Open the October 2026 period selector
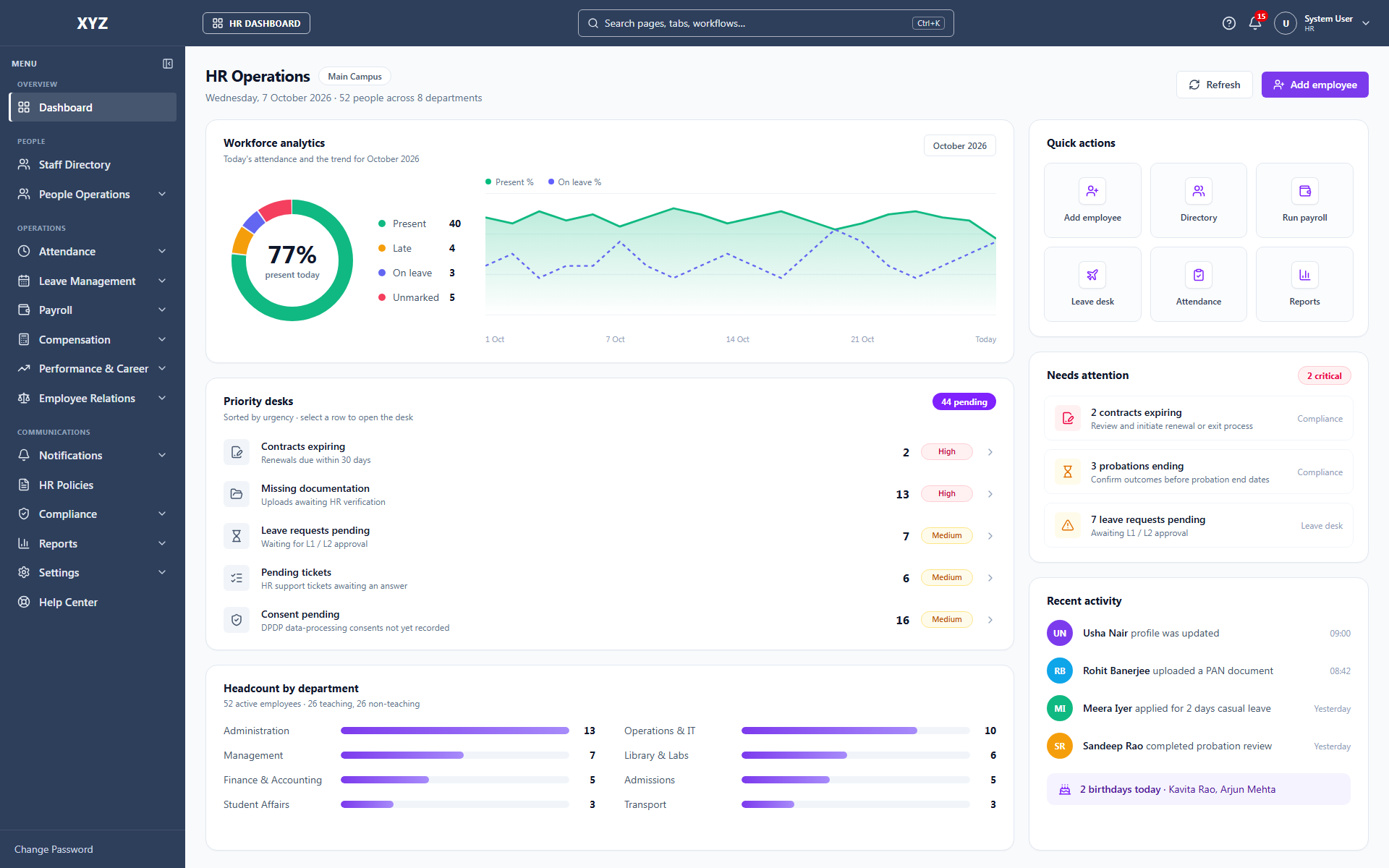This screenshot has width=1389, height=868. (959, 145)
